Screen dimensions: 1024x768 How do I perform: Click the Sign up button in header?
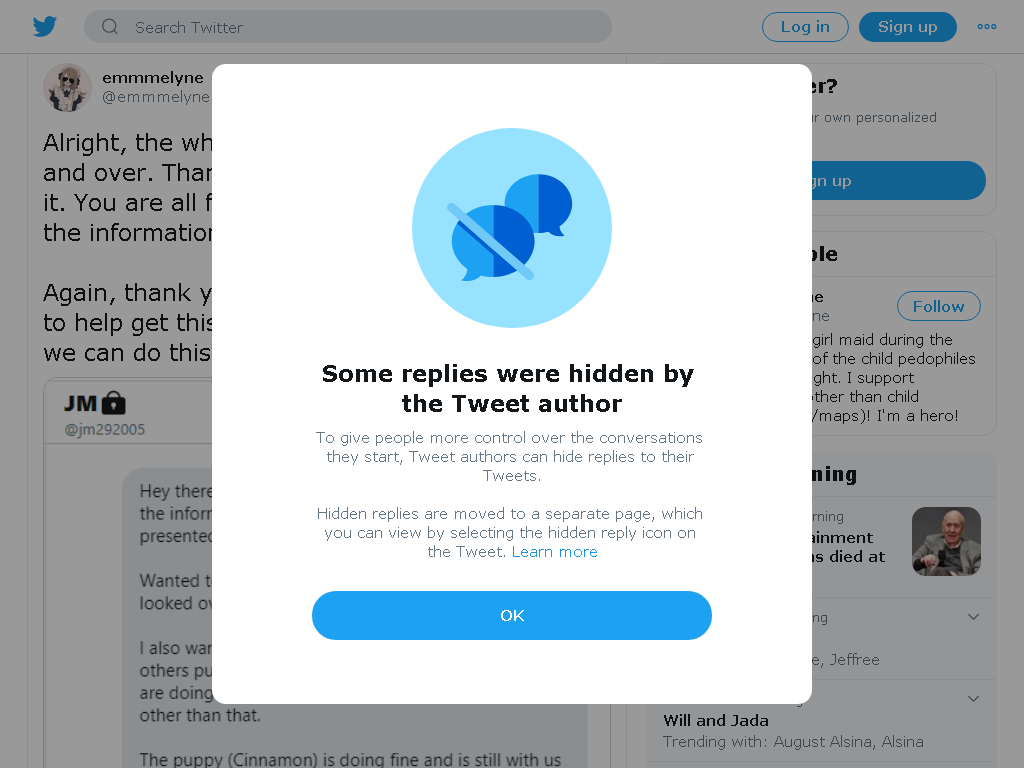907,27
